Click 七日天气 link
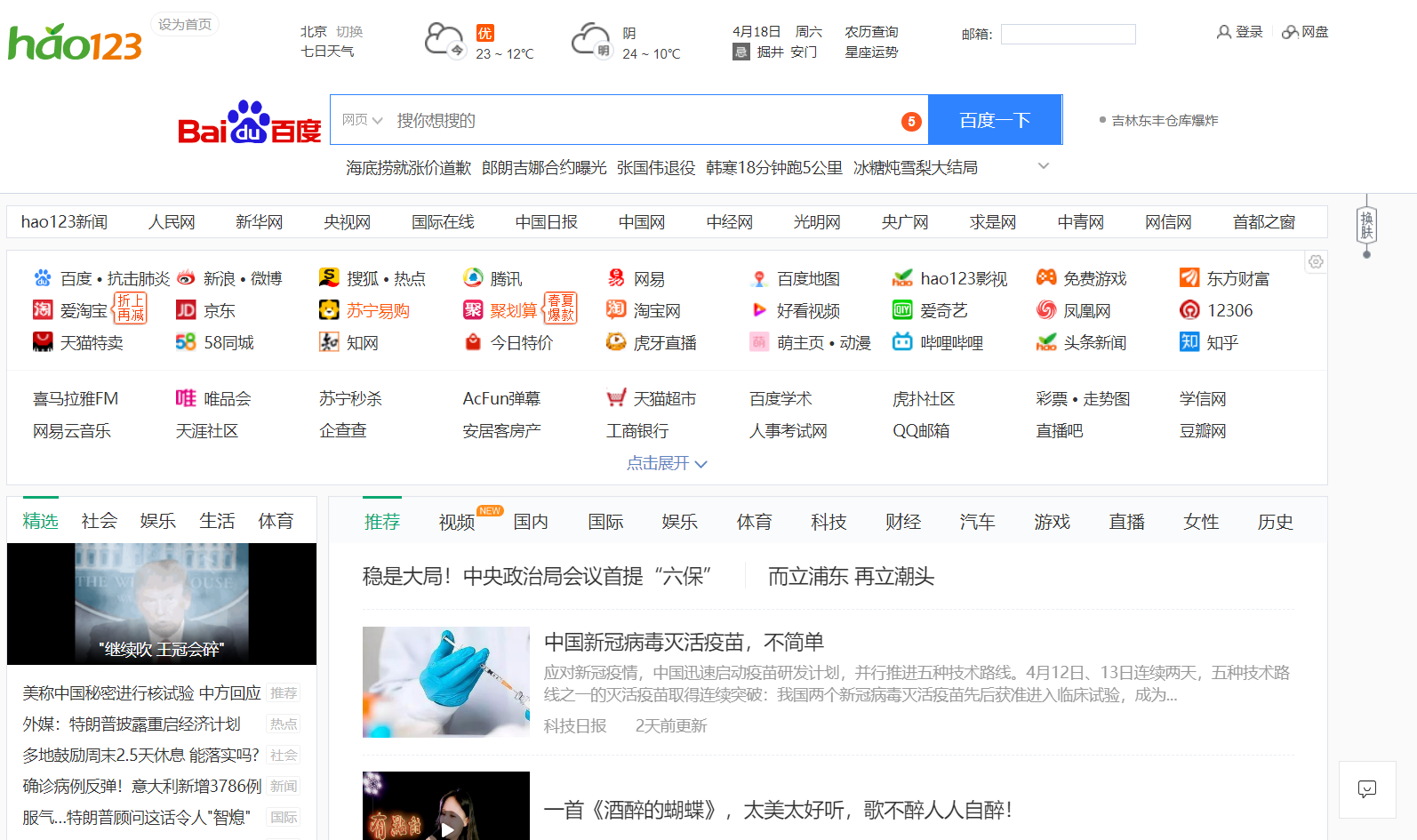1417x840 pixels. pyautogui.click(x=327, y=52)
